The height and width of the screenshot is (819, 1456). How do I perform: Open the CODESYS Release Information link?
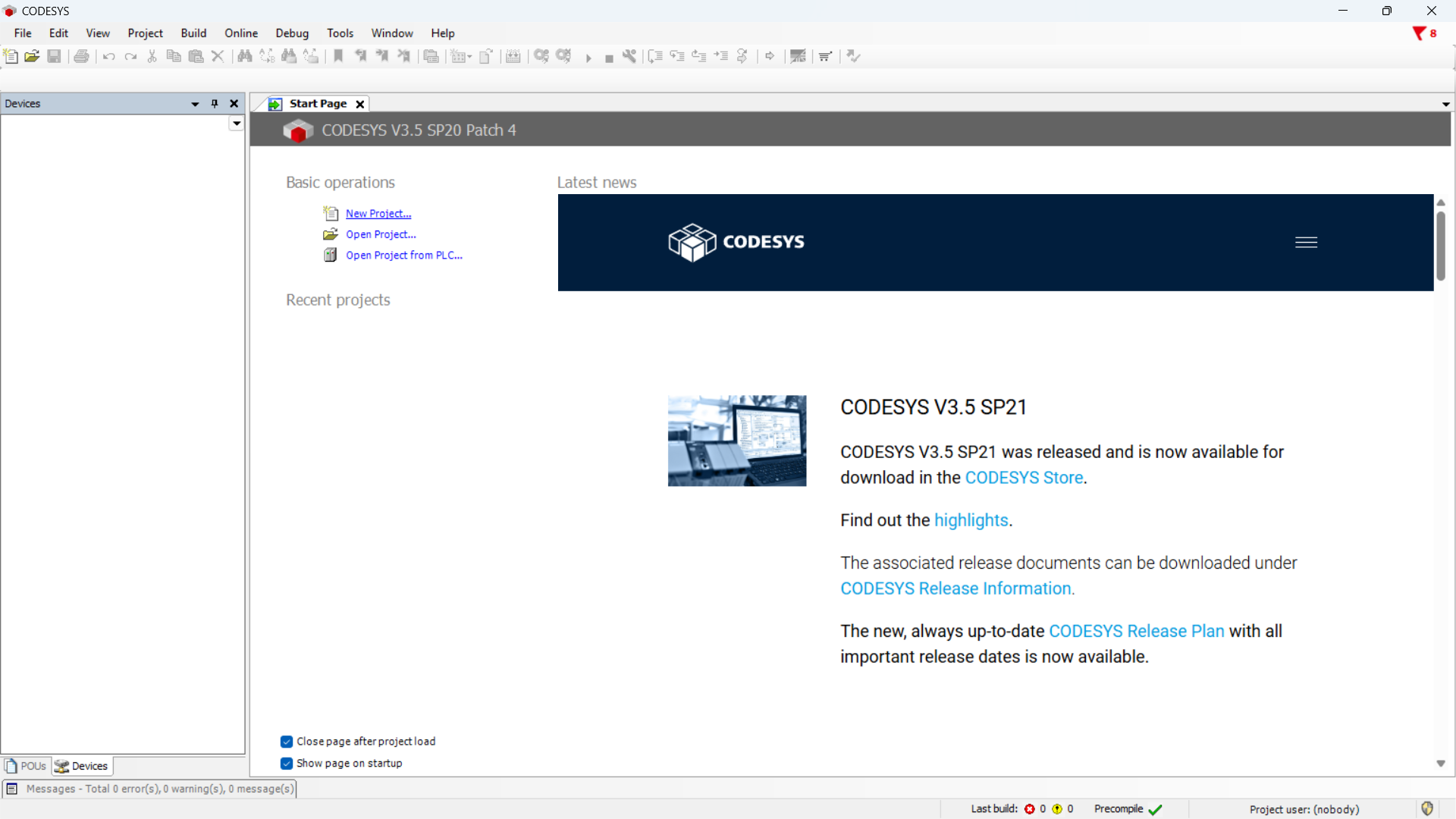tap(956, 588)
